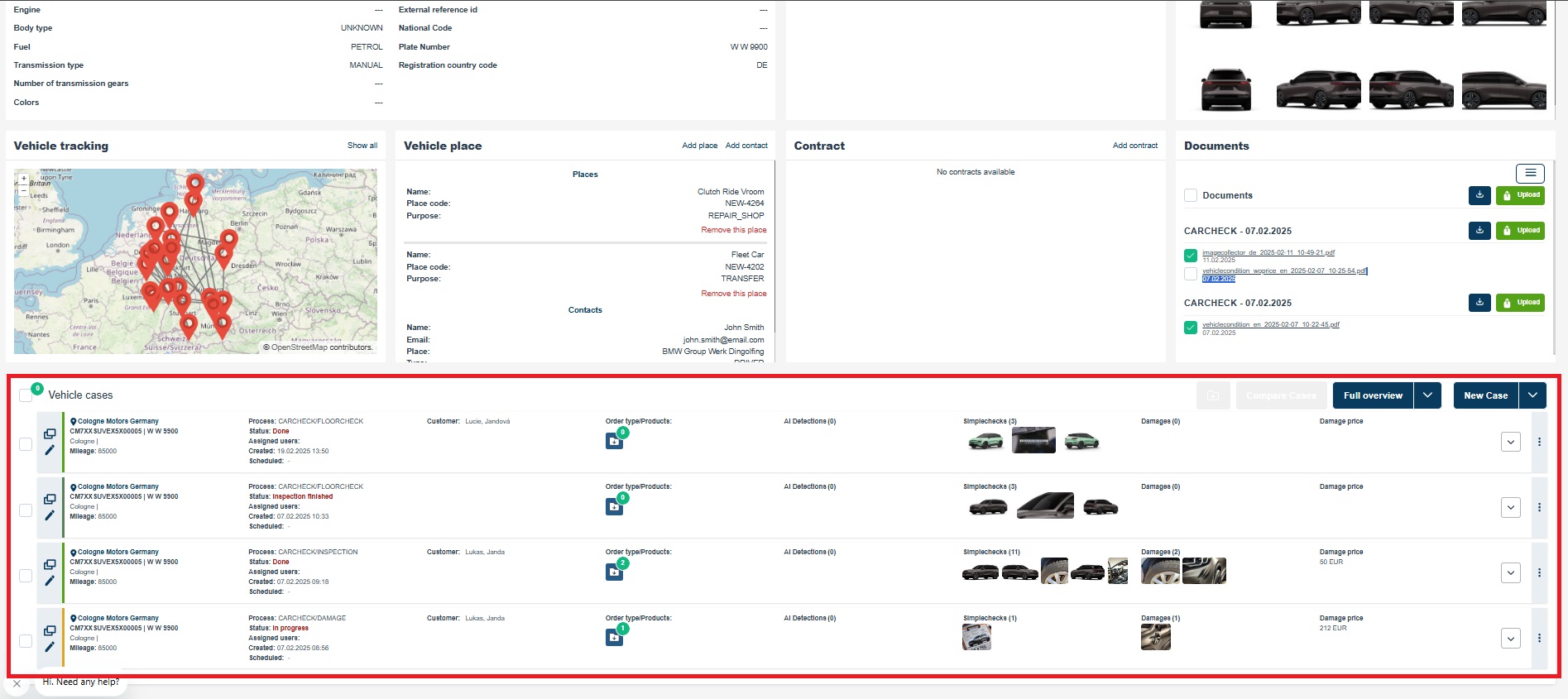Expand the Inspection finished case row chevron
1568x699 pixels.
coord(1510,507)
